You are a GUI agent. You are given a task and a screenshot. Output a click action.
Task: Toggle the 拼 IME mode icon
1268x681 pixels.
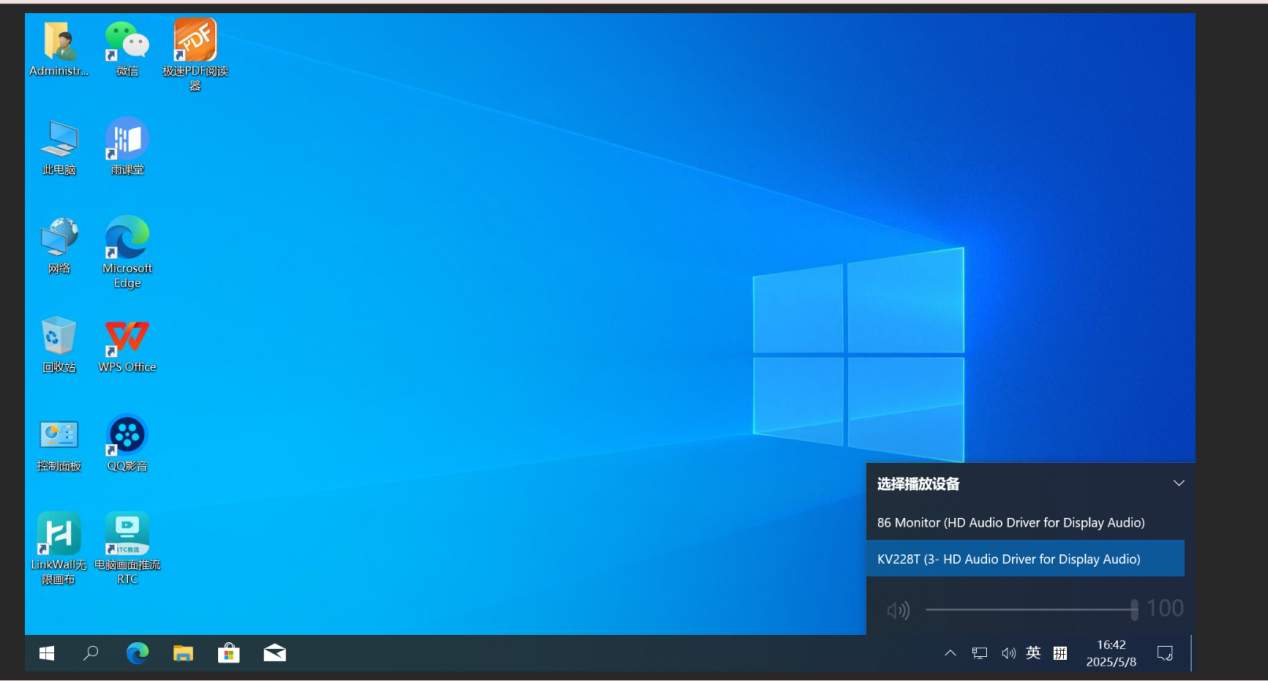click(1060, 653)
